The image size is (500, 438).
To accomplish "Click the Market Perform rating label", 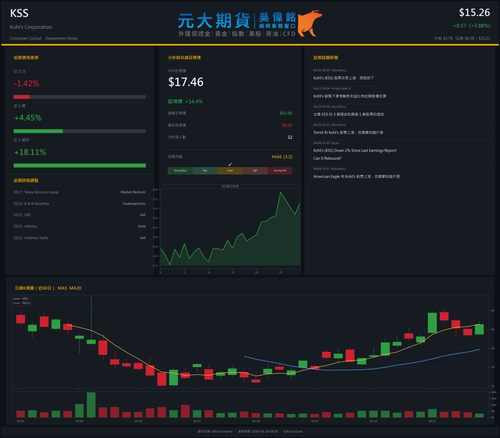I will 133,192.
